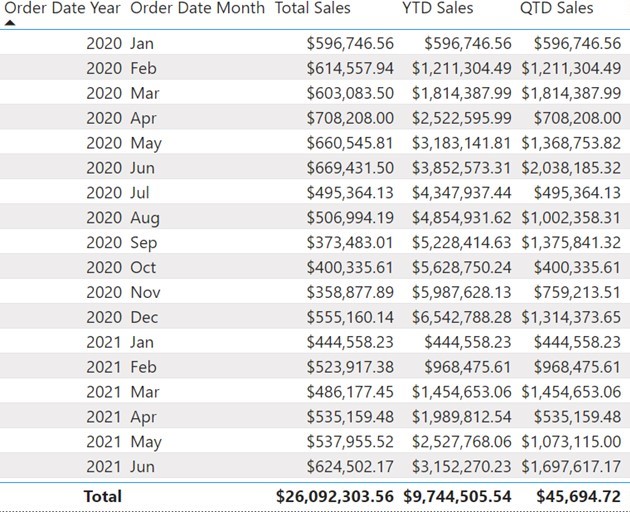Click the QTD Sales column header
This screenshot has width=630, height=512.
(556, 8)
